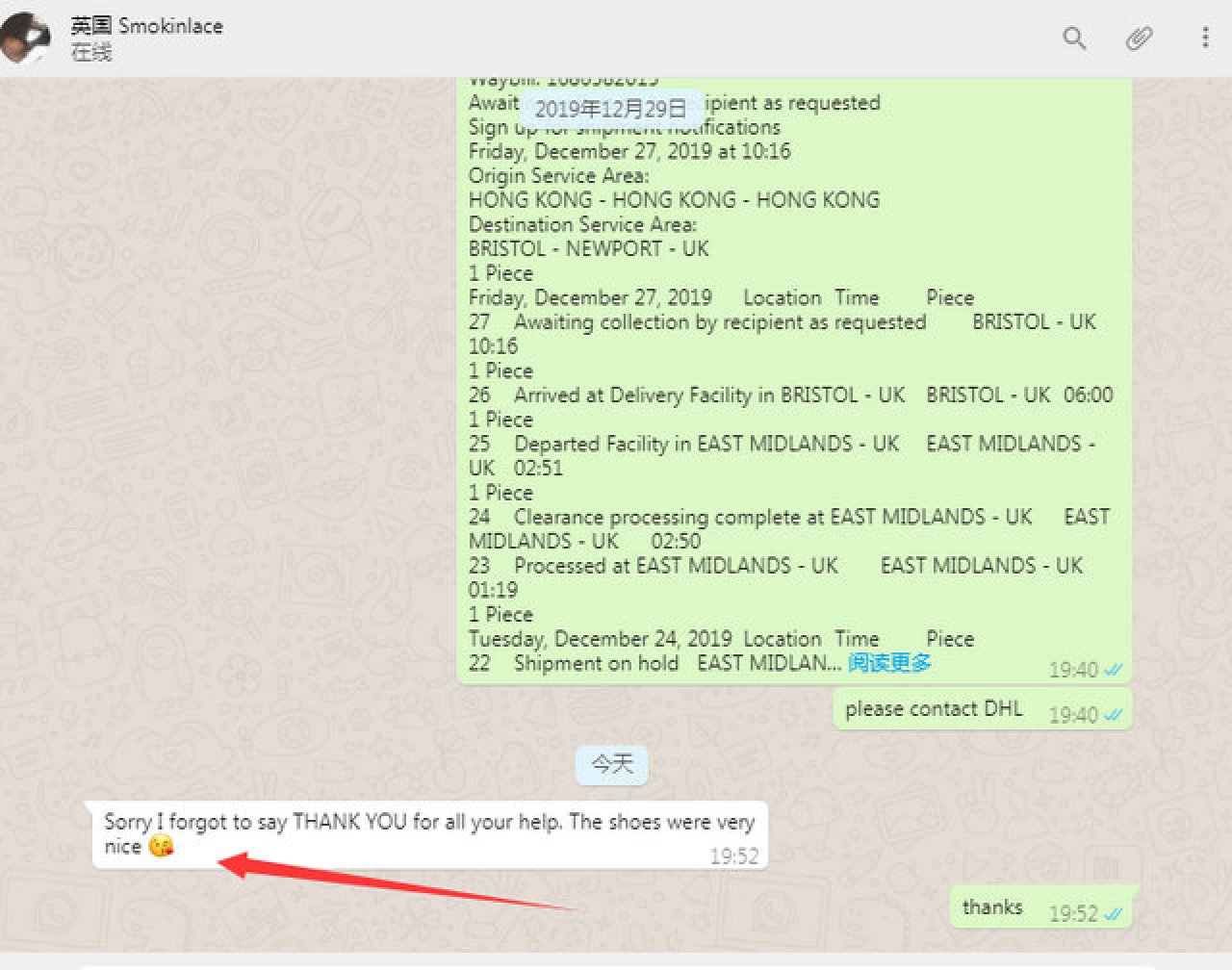Click the 在线 online status text
This screenshot has width=1232, height=970.
coord(91,53)
